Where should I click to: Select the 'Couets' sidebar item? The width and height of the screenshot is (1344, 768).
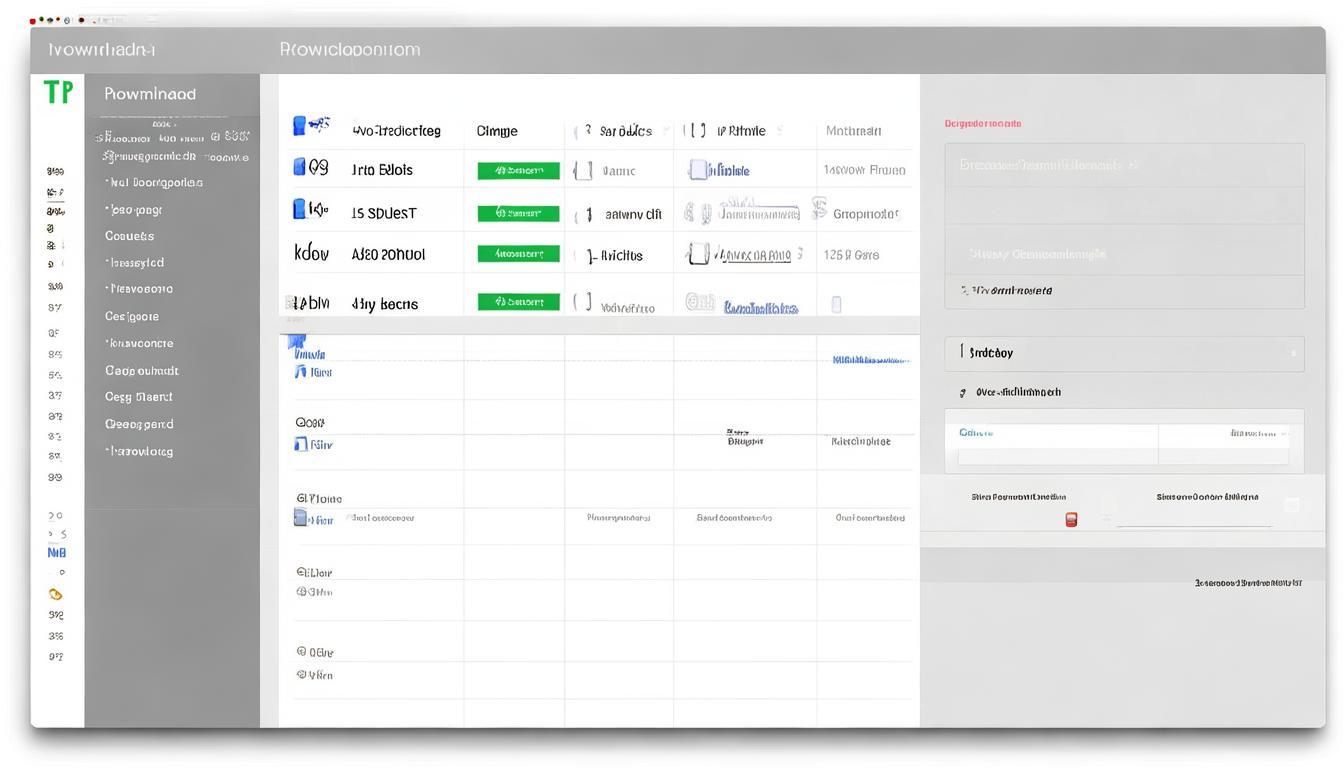click(x=130, y=237)
